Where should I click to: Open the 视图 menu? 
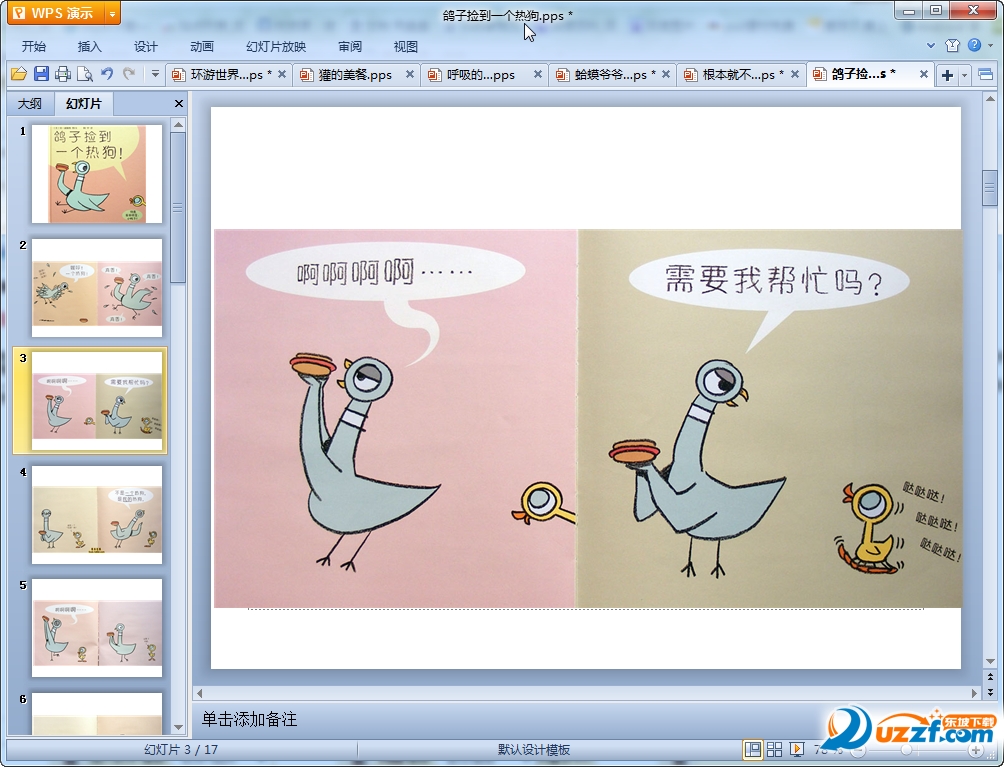pyautogui.click(x=405, y=46)
